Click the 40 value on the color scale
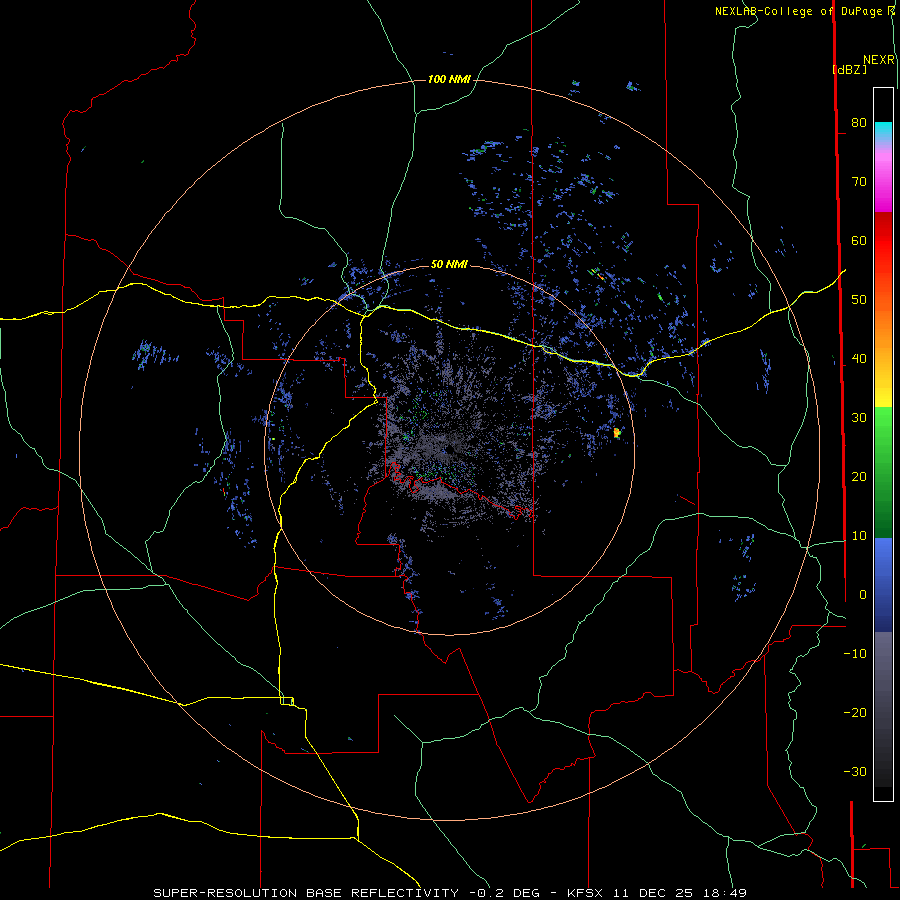900x900 pixels. (x=859, y=359)
